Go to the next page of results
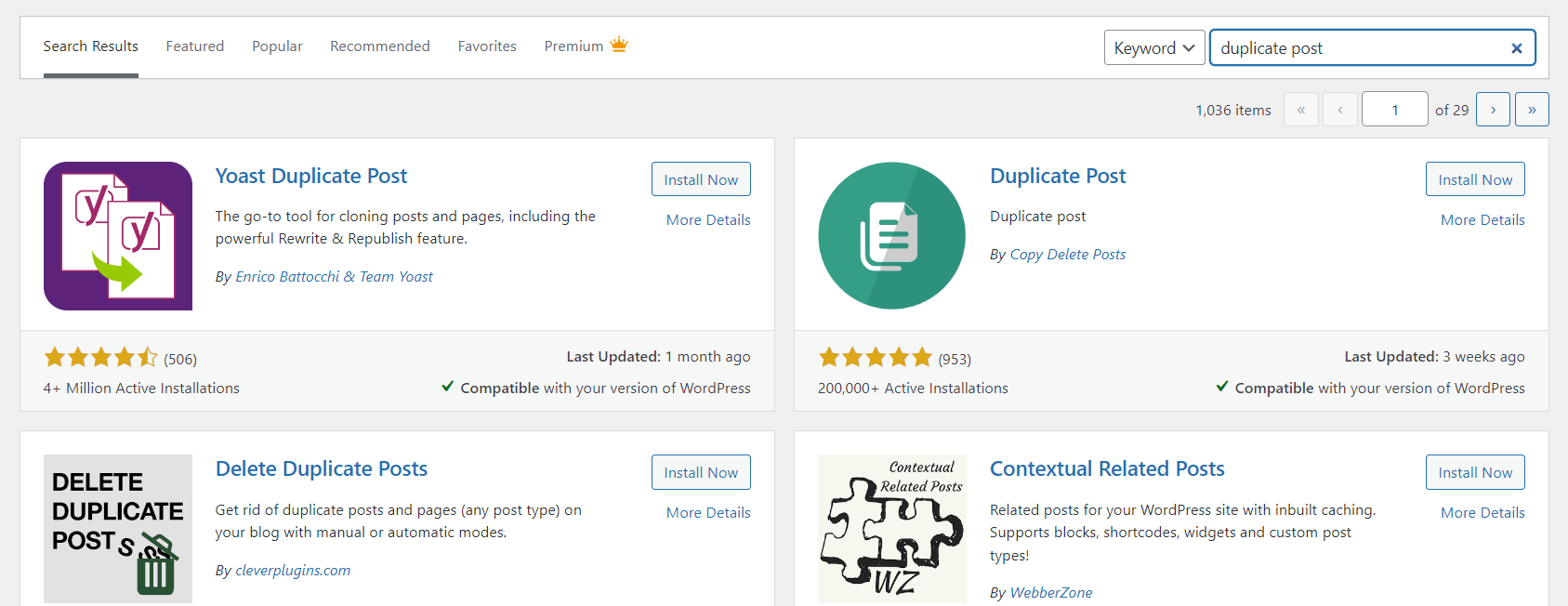 tap(1493, 110)
